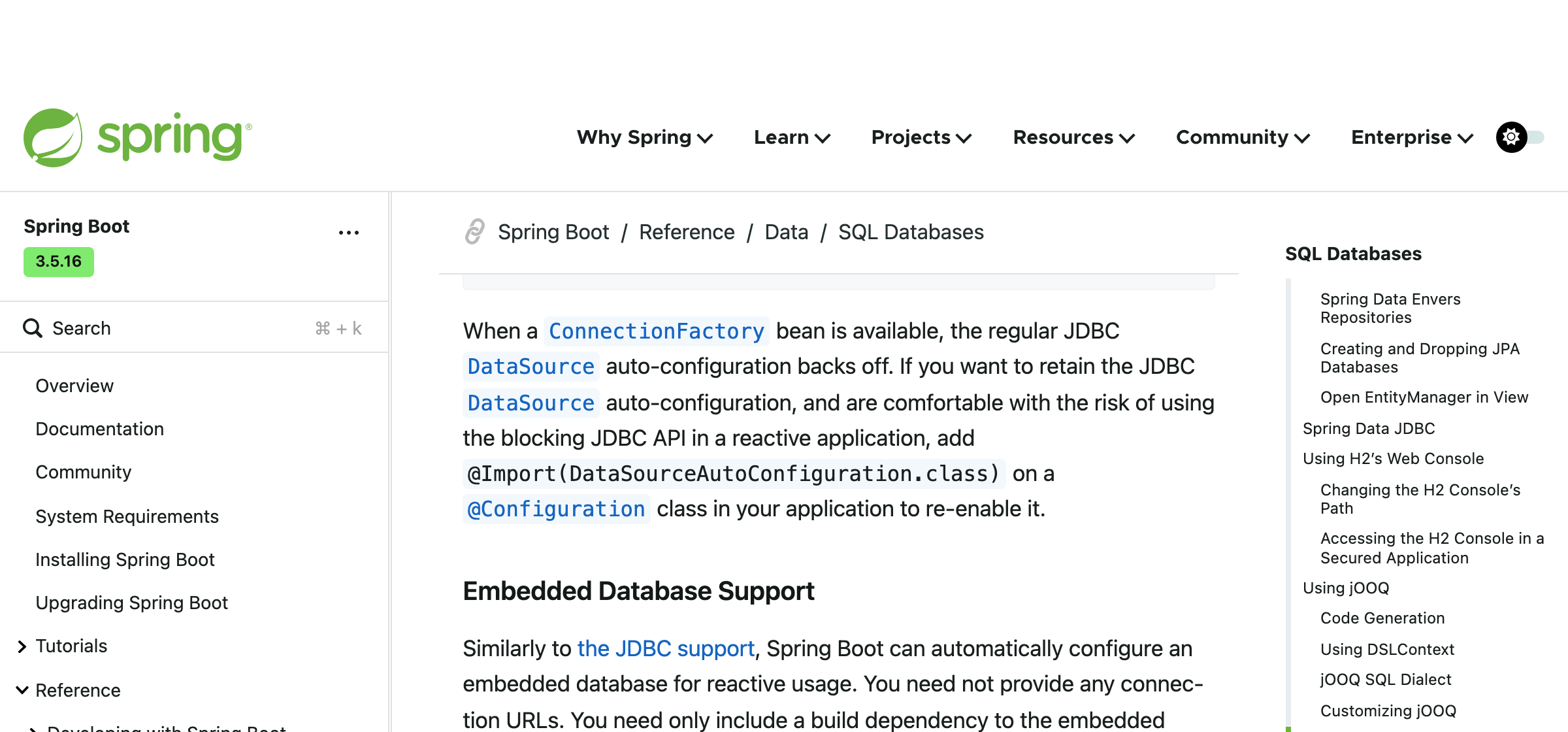
Task: Click the Search docs field
Action: point(195,328)
